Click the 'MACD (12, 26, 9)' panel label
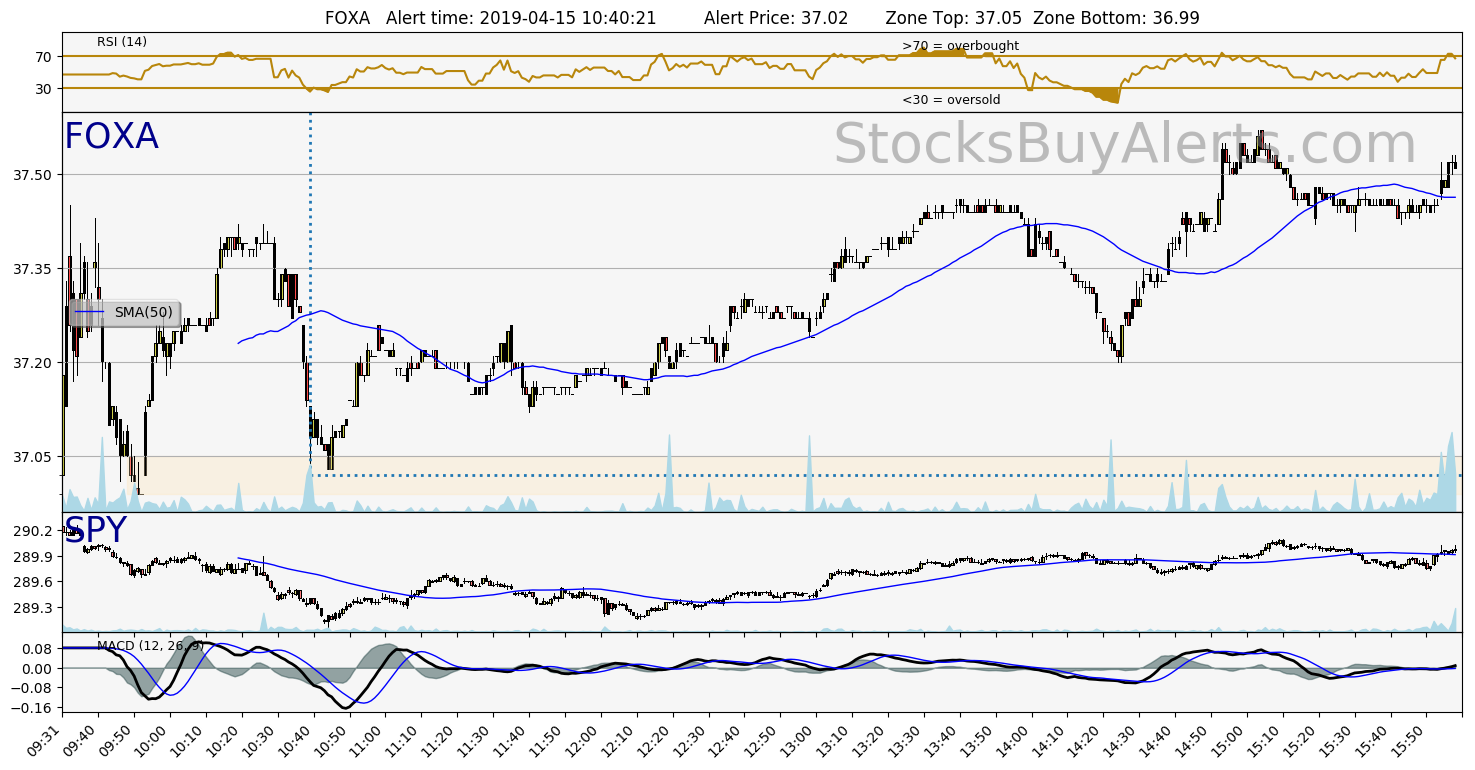Image resolution: width=1475 pixels, height=770 pixels. (150, 646)
